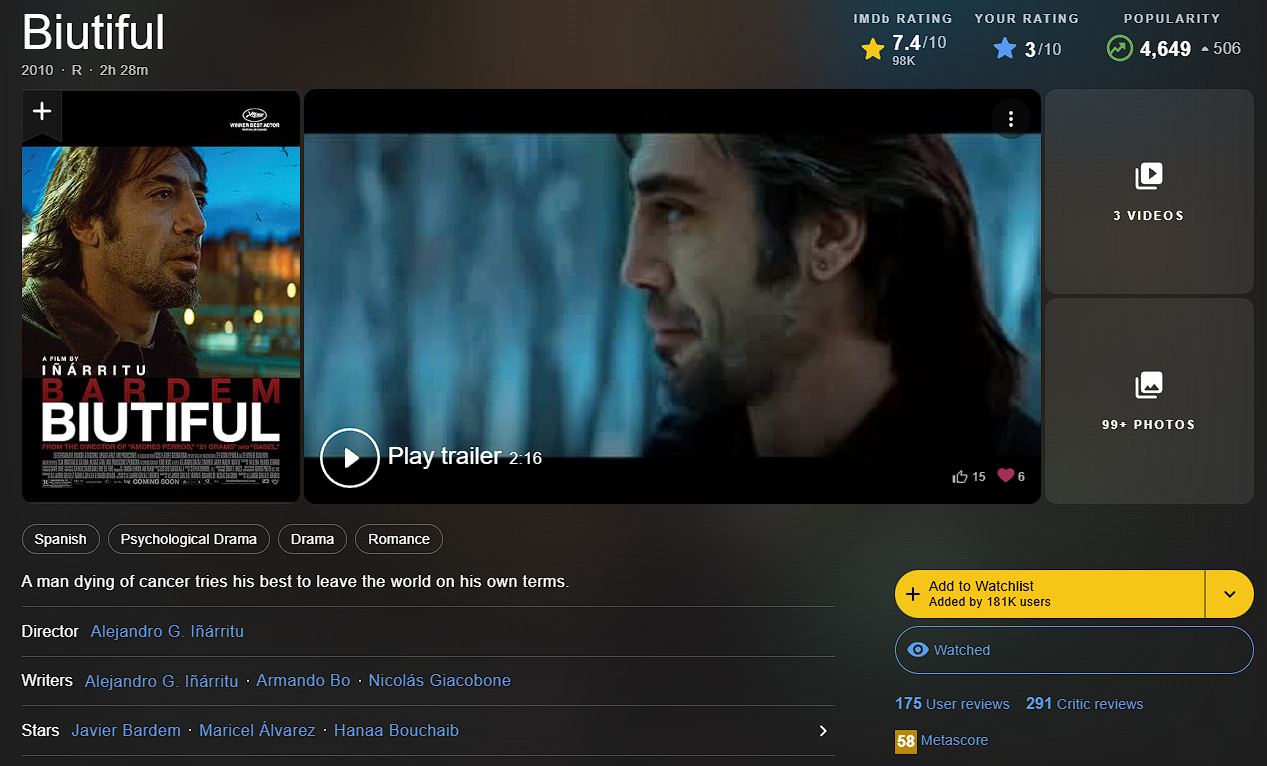
Task: Select the Psychological Drama chip
Action: (x=189, y=539)
